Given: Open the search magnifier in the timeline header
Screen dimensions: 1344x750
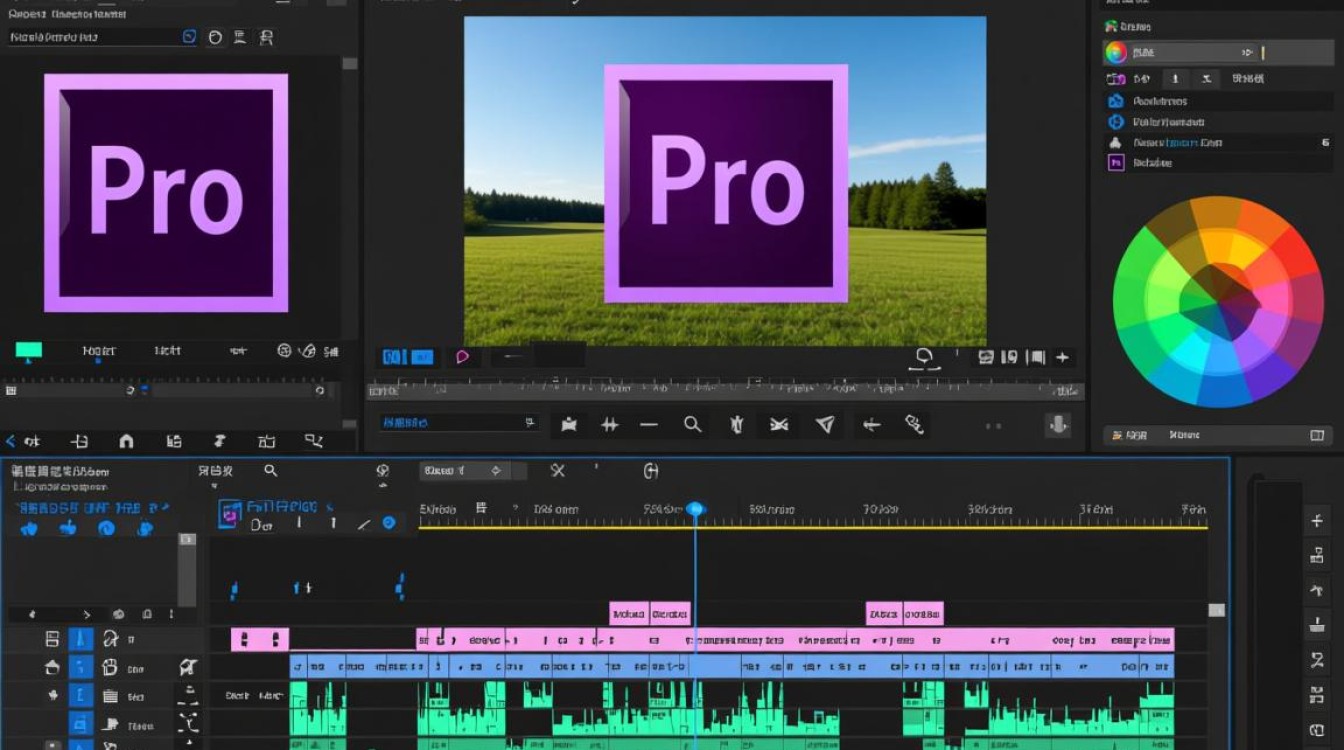Looking at the screenshot, I should [x=270, y=470].
